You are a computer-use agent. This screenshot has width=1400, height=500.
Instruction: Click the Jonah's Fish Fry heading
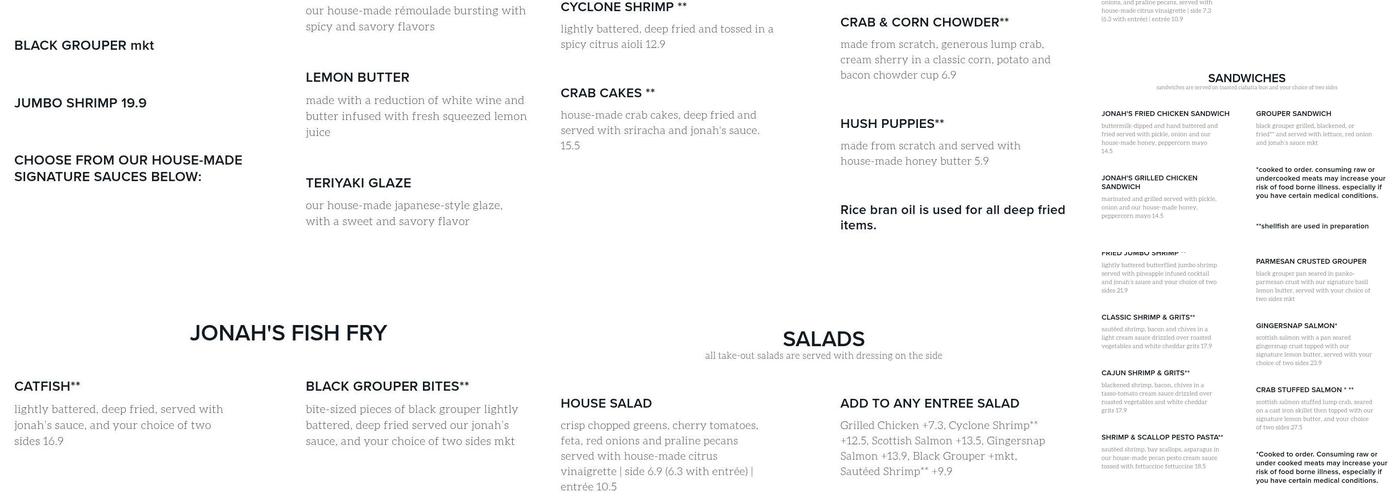tap(288, 334)
